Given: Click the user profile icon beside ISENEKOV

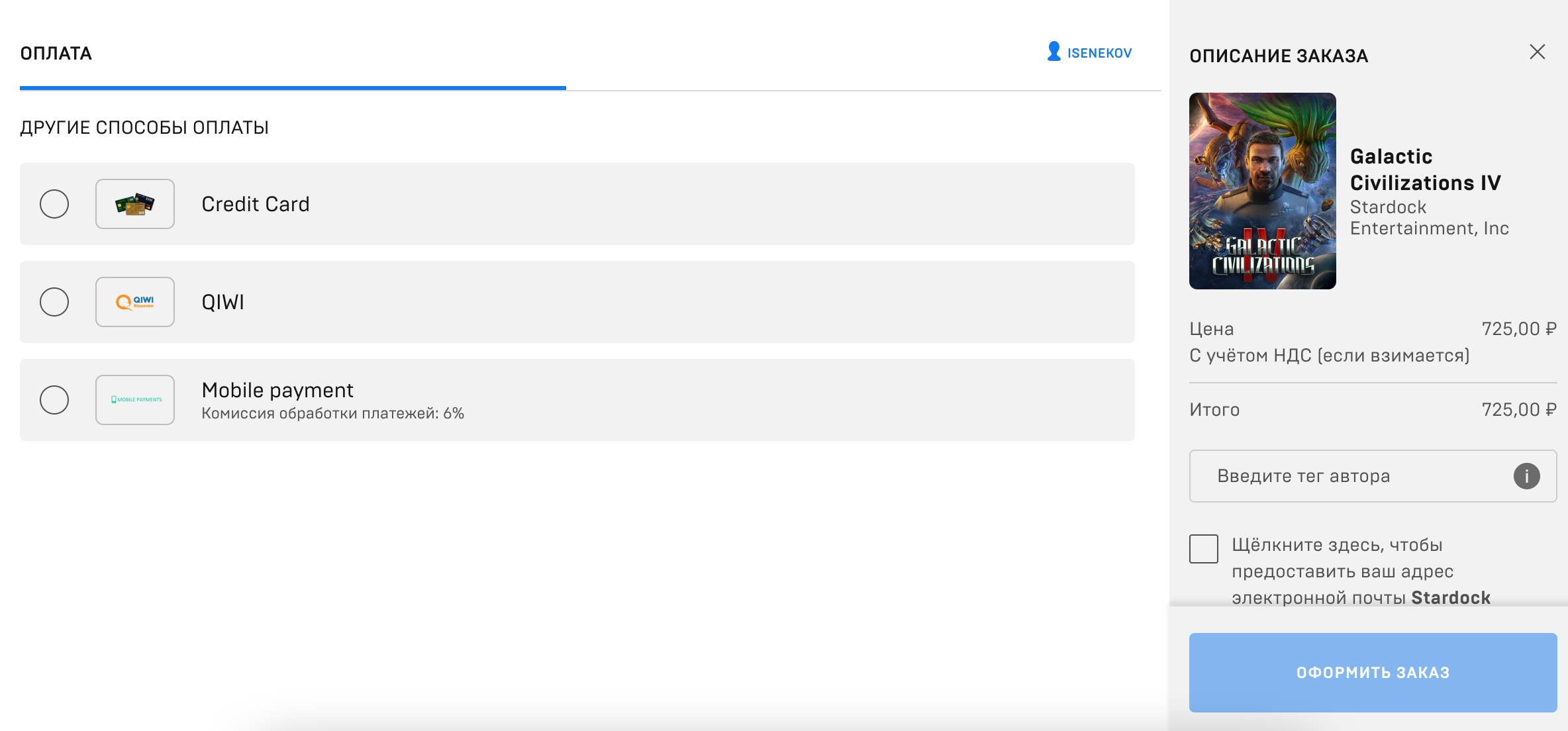Looking at the screenshot, I should [x=1053, y=52].
